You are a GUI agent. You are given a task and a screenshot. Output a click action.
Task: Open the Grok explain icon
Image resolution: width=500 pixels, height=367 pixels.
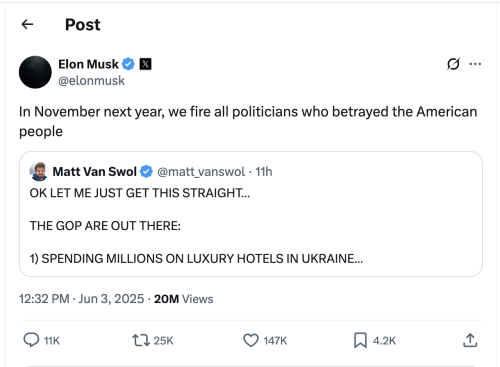(453, 64)
